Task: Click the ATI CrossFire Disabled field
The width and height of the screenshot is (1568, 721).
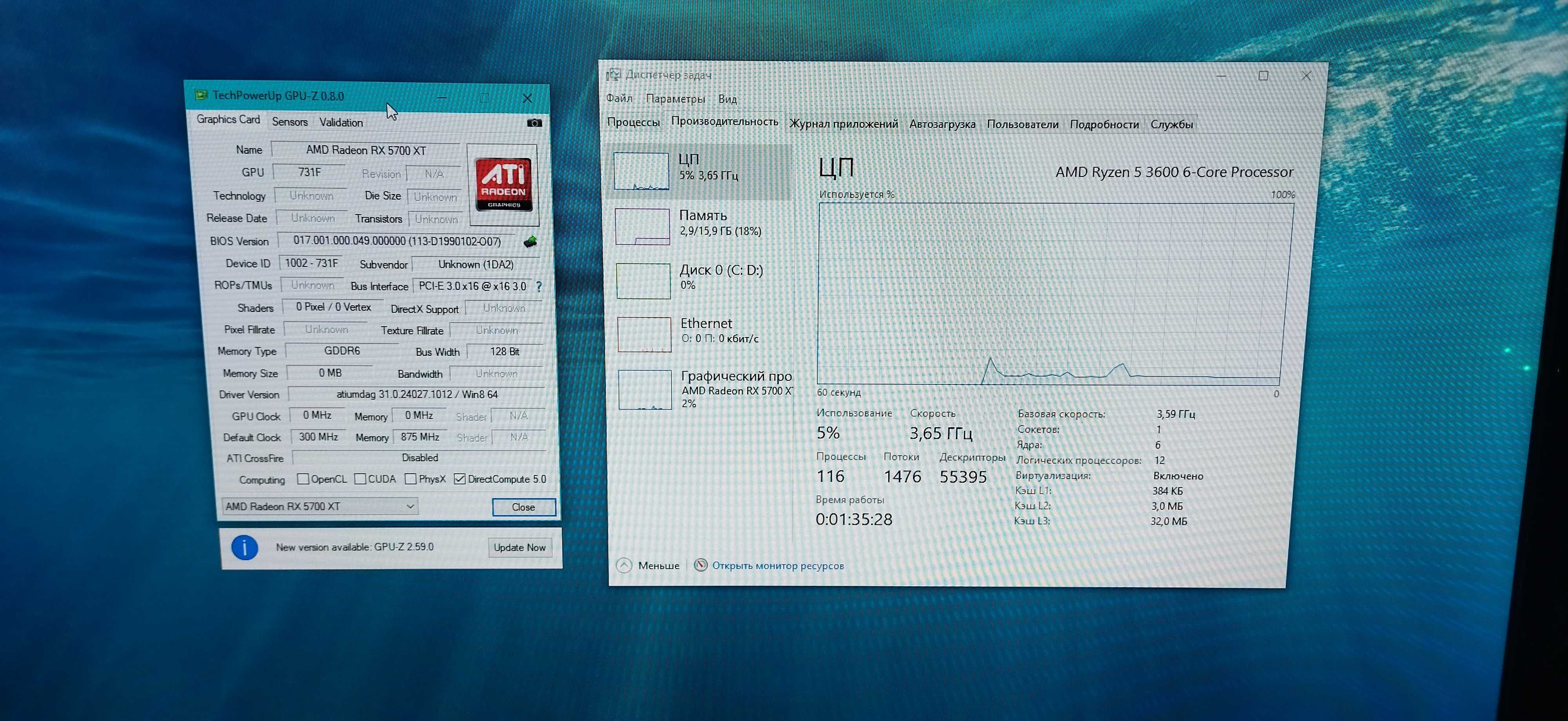Action: pyautogui.click(x=419, y=458)
